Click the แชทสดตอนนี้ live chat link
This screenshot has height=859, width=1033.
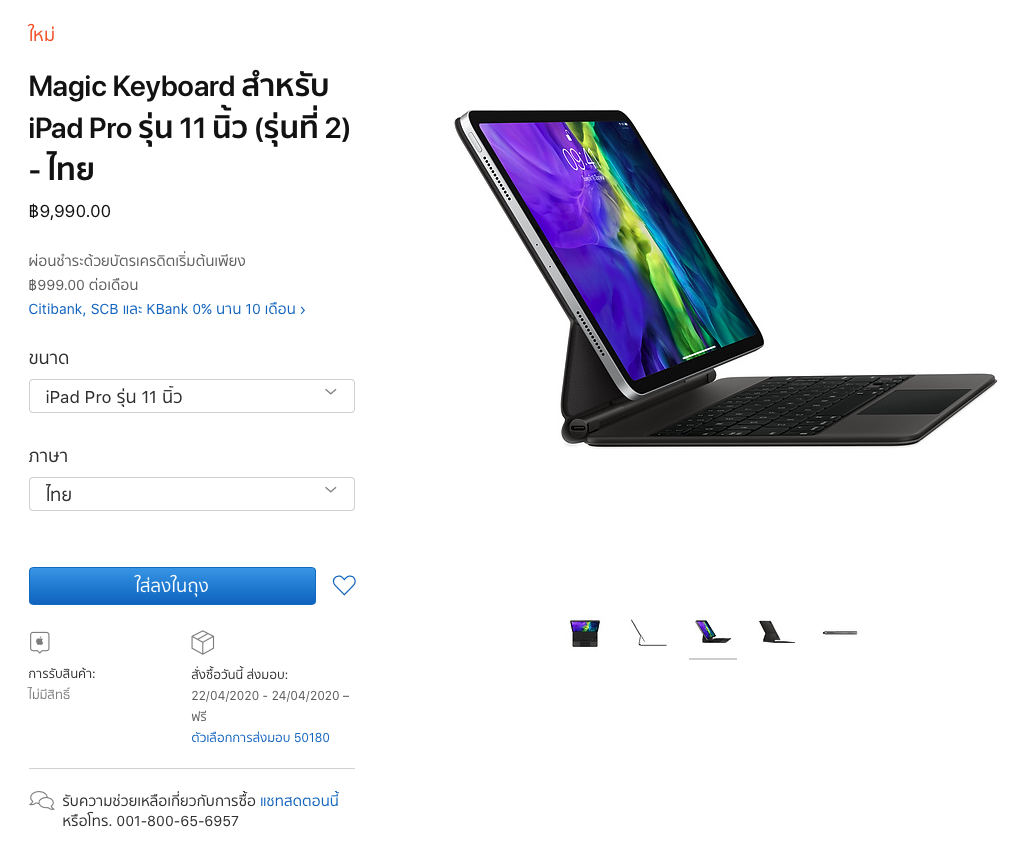(x=299, y=800)
